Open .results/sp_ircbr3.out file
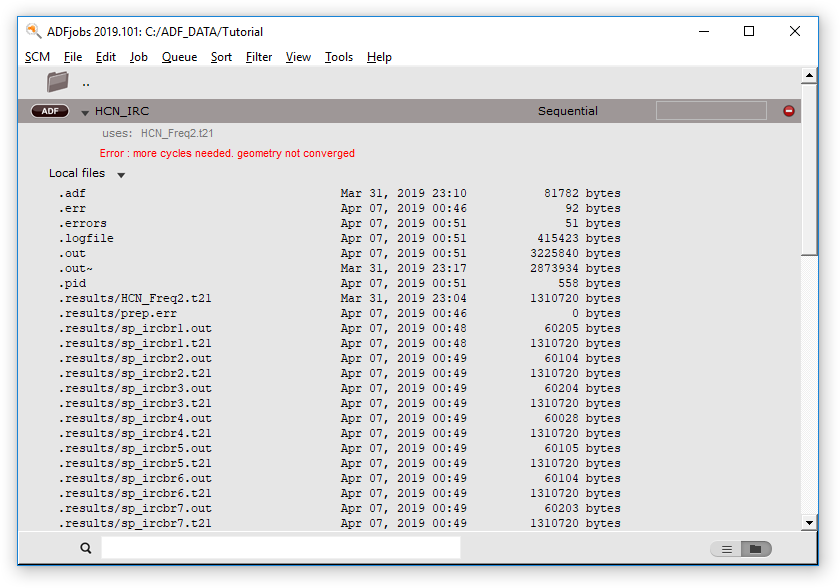The image size is (840, 588). coord(135,388)
